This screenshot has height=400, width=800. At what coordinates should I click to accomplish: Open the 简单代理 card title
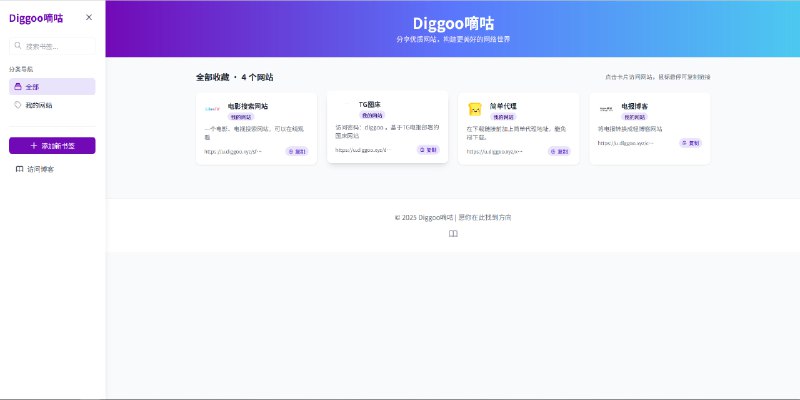(503, 106)
